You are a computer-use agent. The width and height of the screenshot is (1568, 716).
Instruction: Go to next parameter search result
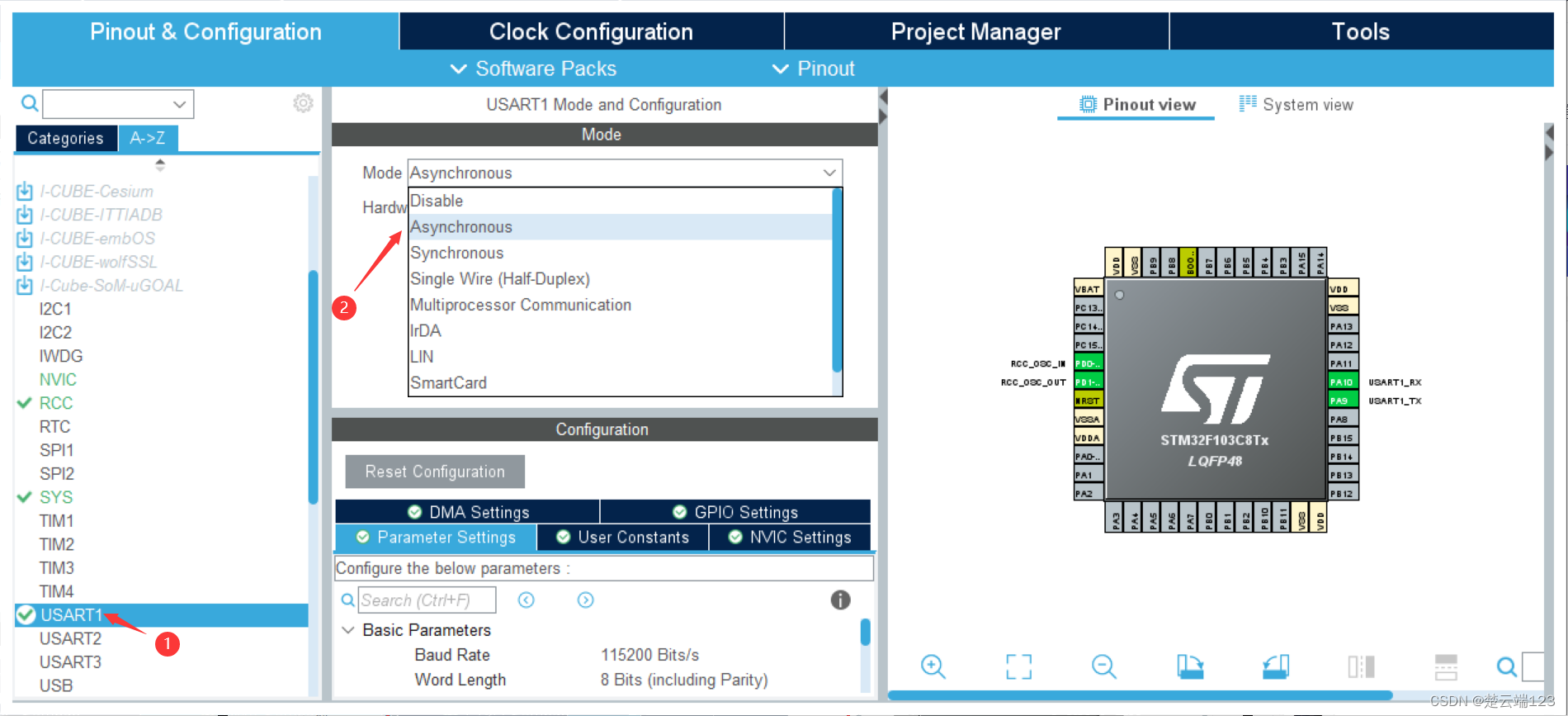(x=586, y=600)
